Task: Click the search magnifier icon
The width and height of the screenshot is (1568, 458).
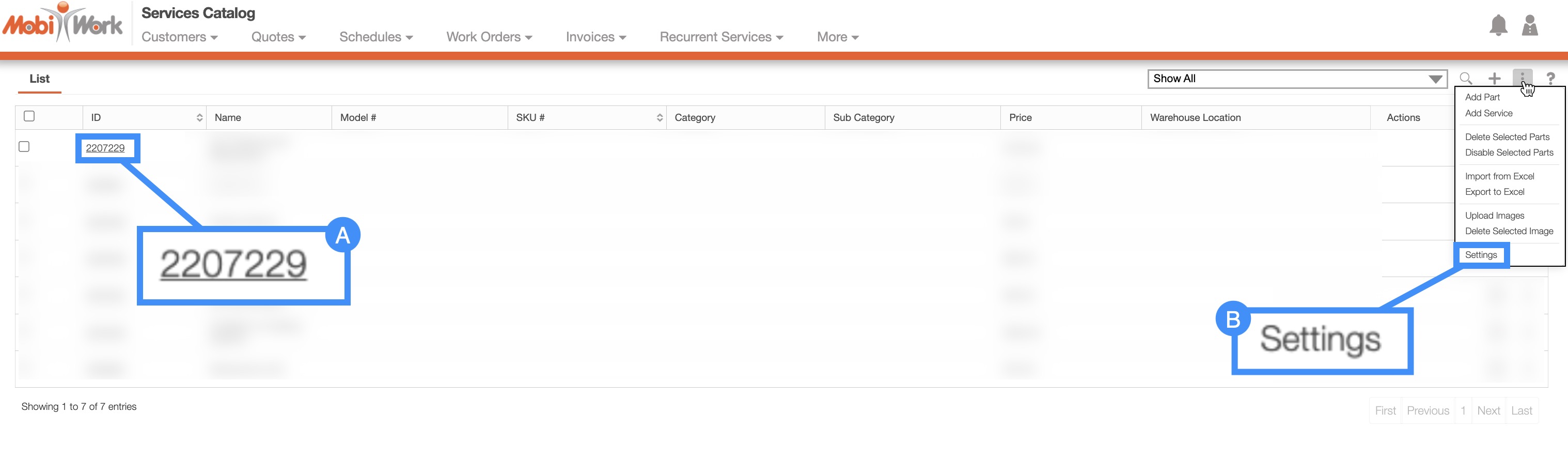Action: [x=1466, y=79]
